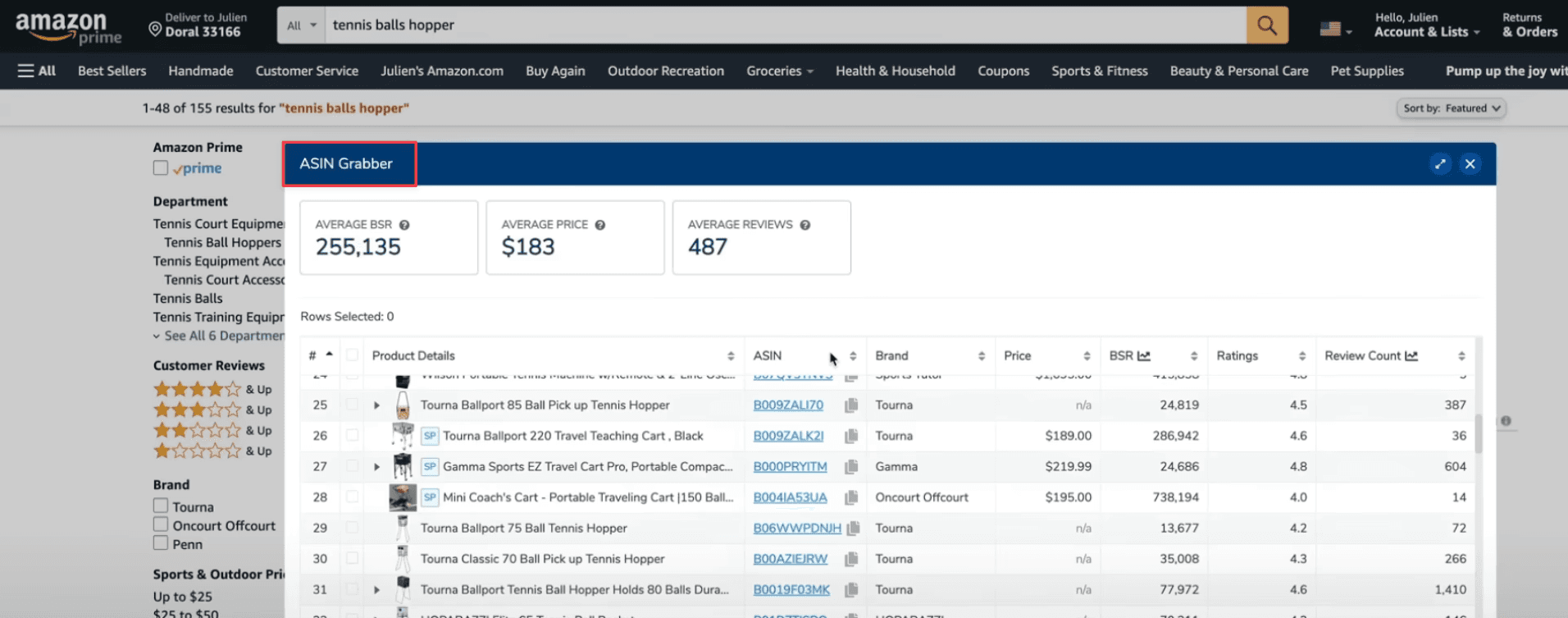Open the Gamma Sports EZ Travel Cart thumbnail
This screenshot has width=1568, height=618.
click(403, 467)
